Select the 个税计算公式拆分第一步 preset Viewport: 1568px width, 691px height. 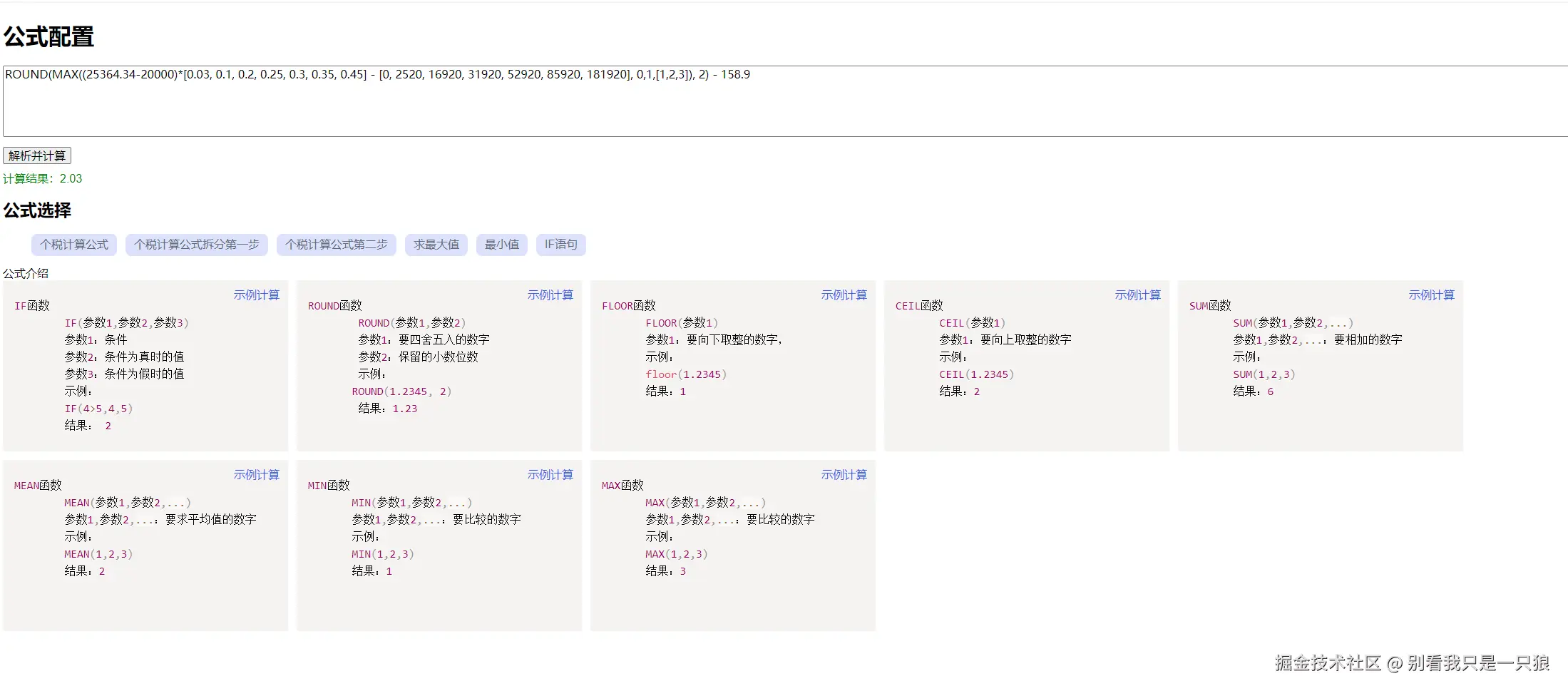[x=196, y=245]
